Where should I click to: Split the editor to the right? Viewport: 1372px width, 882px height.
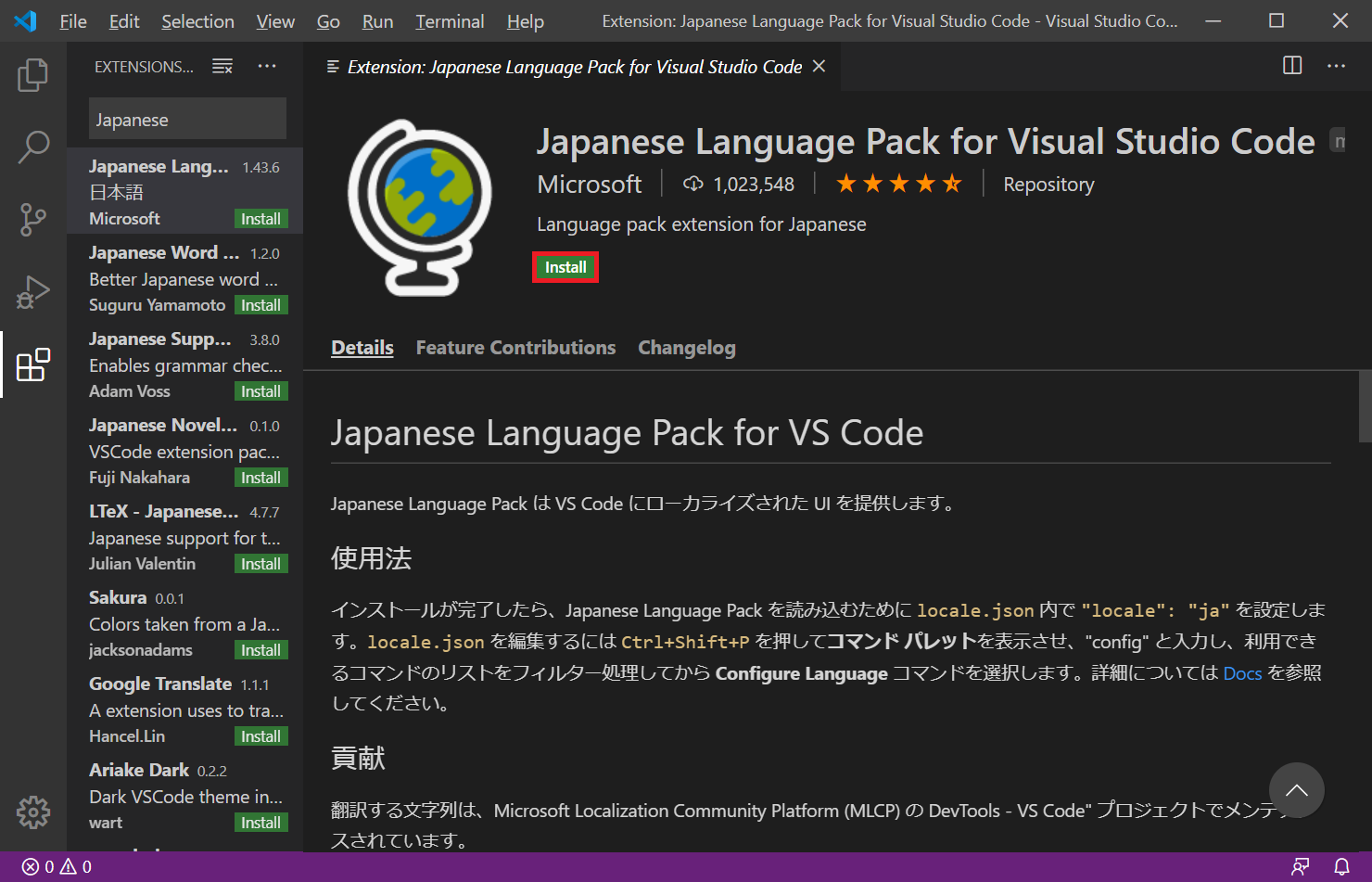pyautogui.click(x=1292, y=66)
